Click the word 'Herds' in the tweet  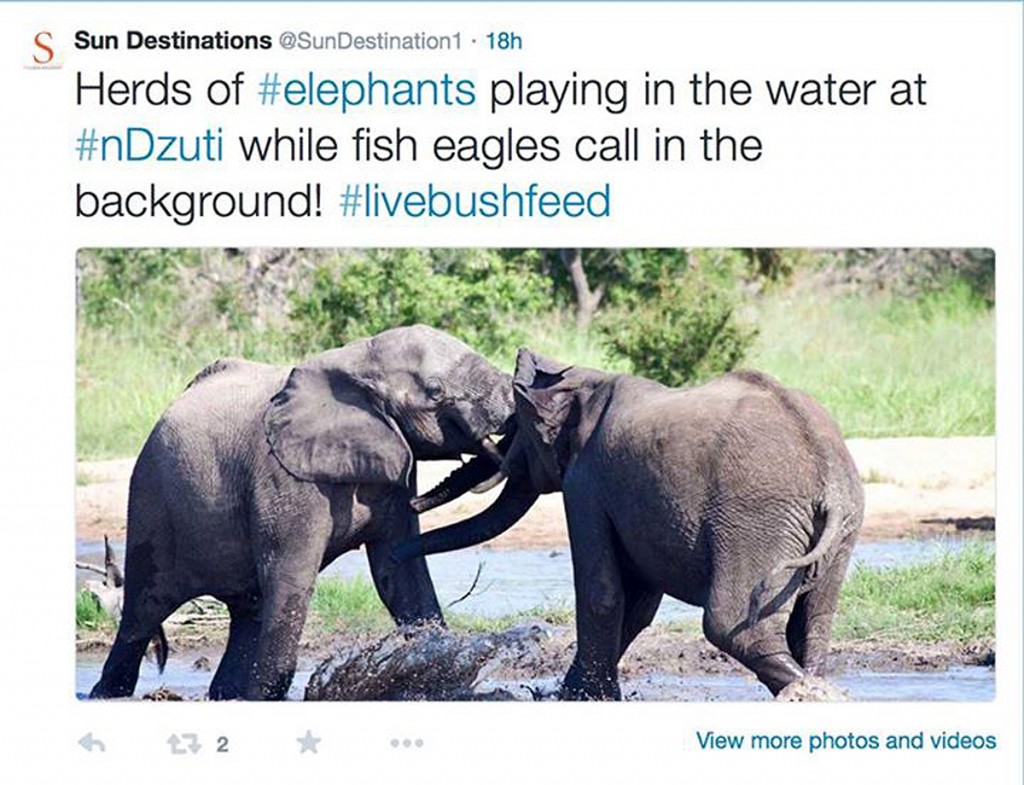pyautogui.click(x=135, y=90)
